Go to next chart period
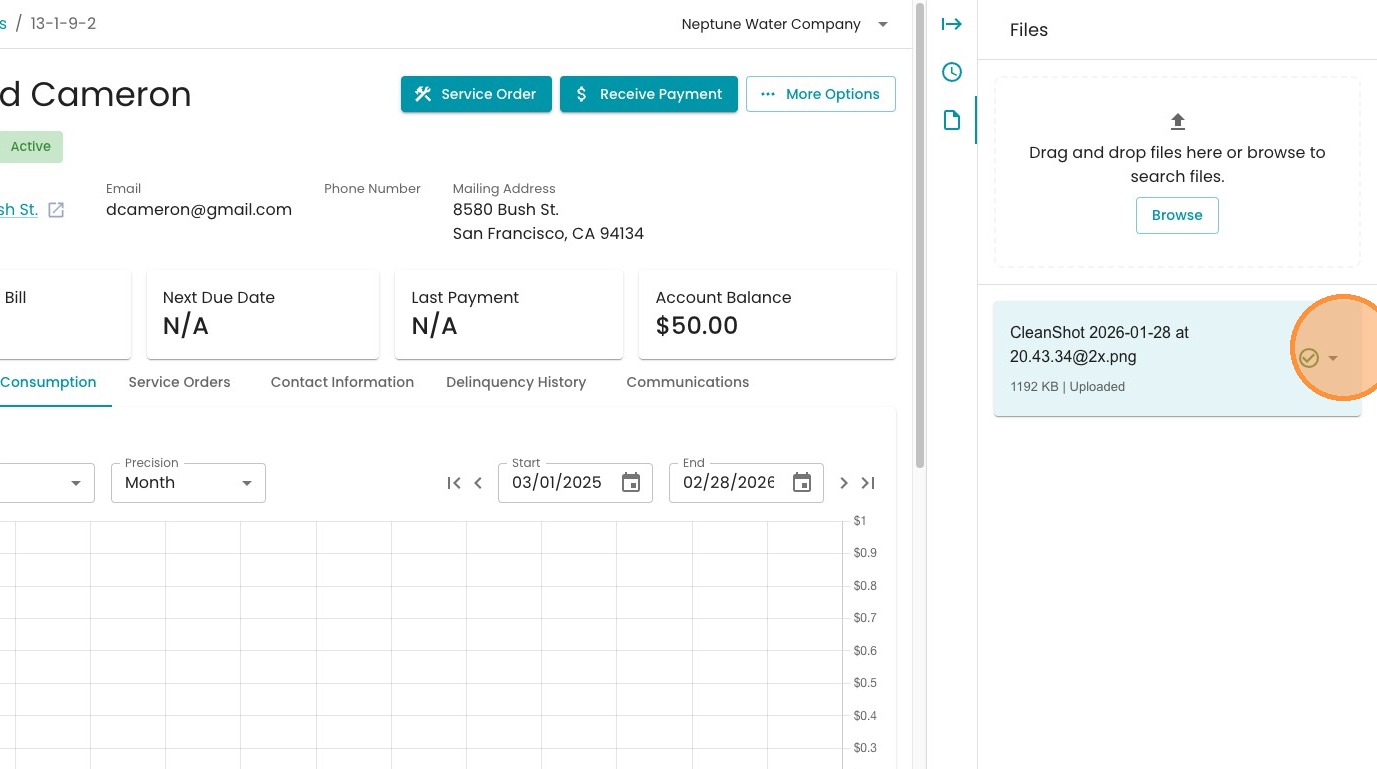This screenshot has height=769, width=1377. [844, 483]
